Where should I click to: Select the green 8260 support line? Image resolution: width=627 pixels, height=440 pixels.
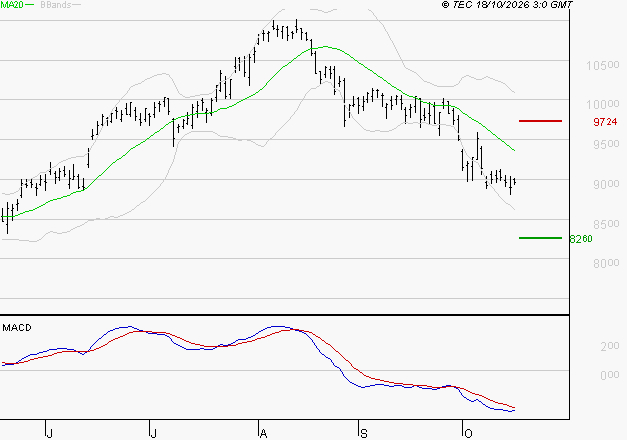[x=540, y=238]
